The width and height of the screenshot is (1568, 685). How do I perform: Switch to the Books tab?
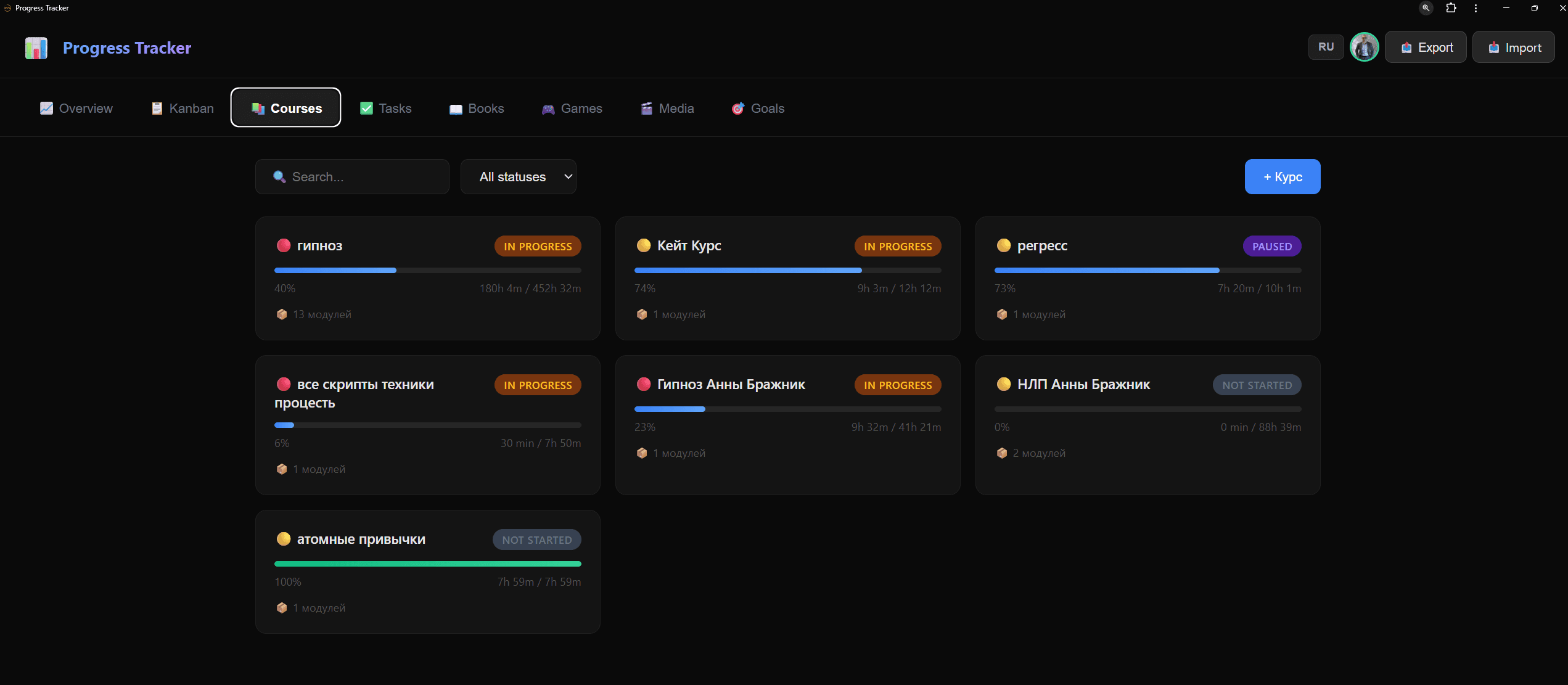(476, 109)
